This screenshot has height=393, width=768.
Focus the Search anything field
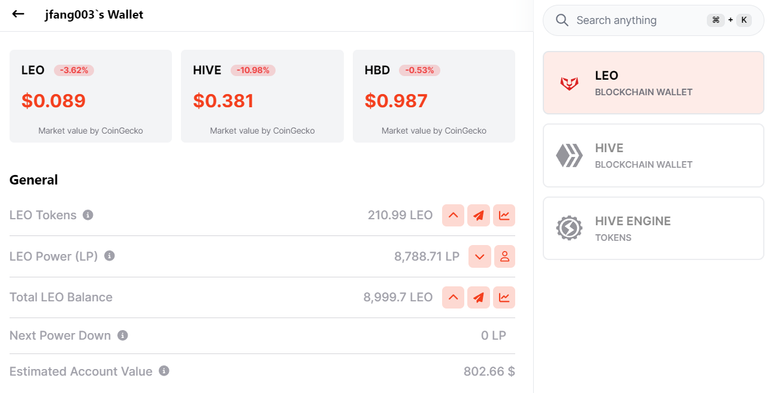(653, 20)
